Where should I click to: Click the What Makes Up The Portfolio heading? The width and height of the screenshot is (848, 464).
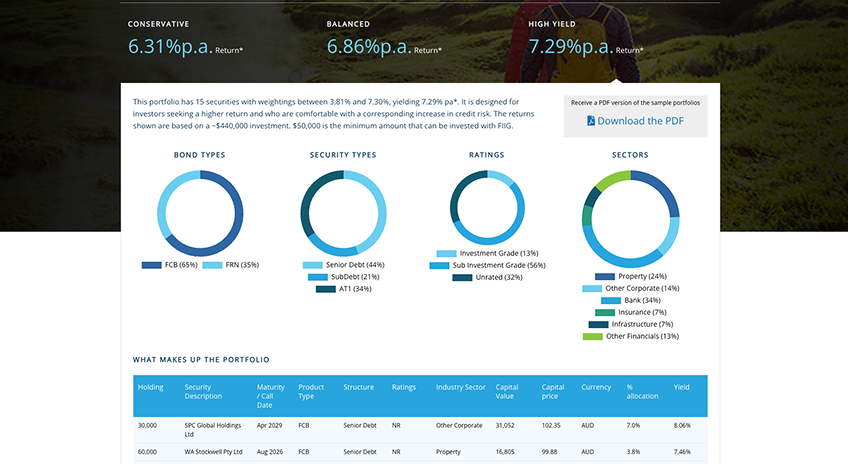201,360
